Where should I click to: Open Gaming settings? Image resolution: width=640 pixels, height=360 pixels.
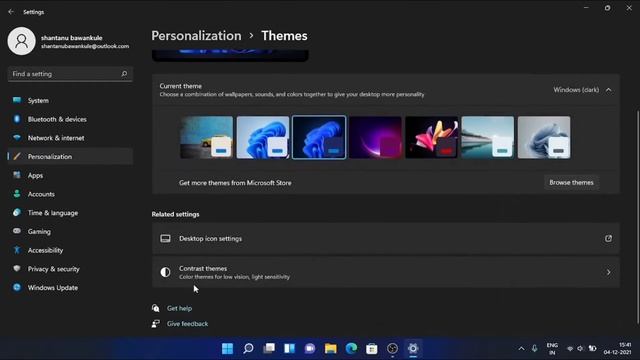coord(70,231)
